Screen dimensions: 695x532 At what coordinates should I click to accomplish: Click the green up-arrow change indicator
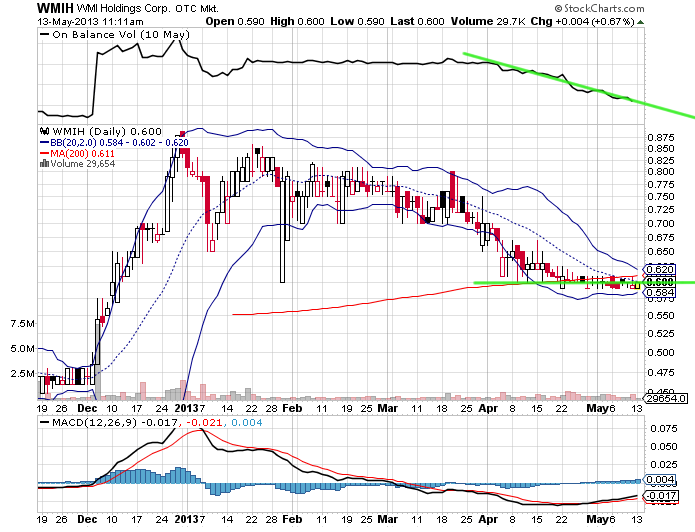click(x=640, y=22)
